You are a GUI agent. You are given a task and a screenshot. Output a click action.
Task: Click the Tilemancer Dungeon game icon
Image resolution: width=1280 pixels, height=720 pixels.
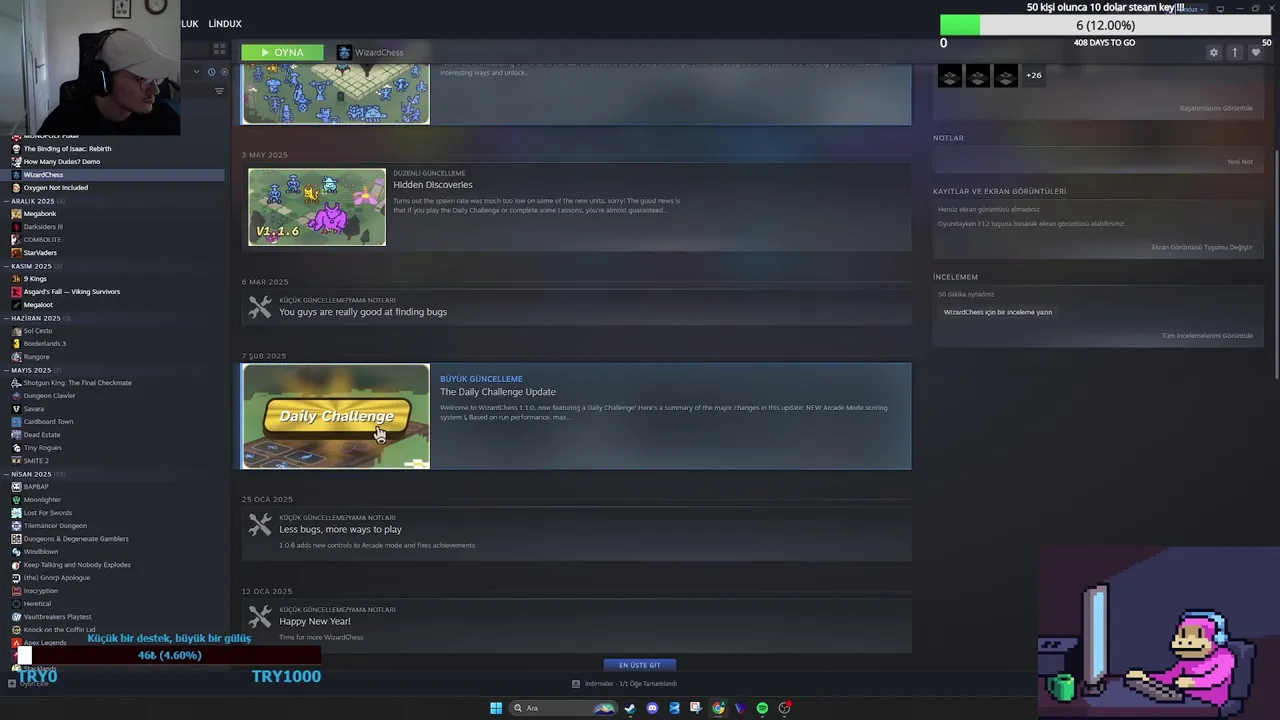pyautogui.click(x=16, y=526)
